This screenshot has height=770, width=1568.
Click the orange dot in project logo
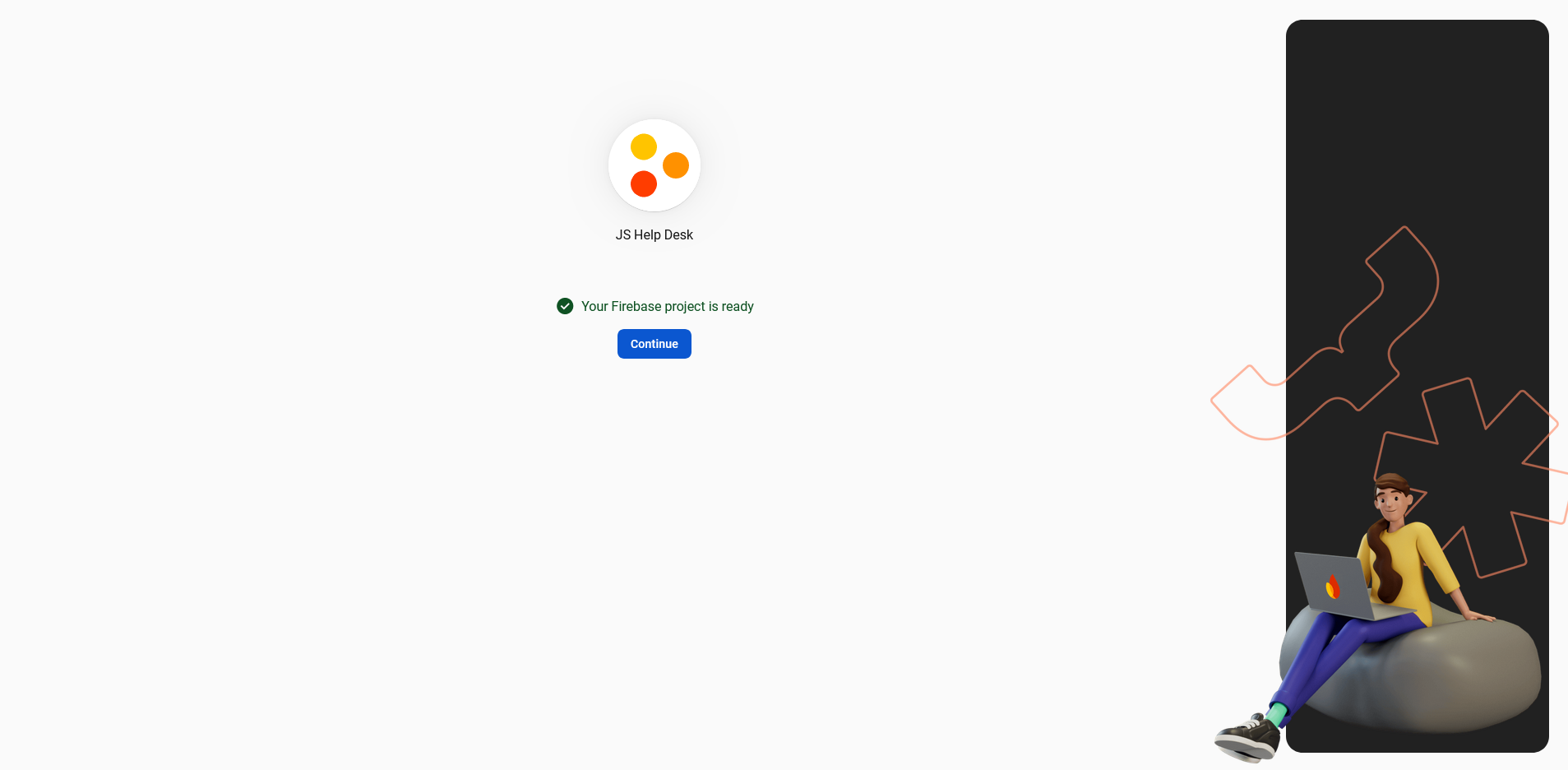tap(675, 165)
